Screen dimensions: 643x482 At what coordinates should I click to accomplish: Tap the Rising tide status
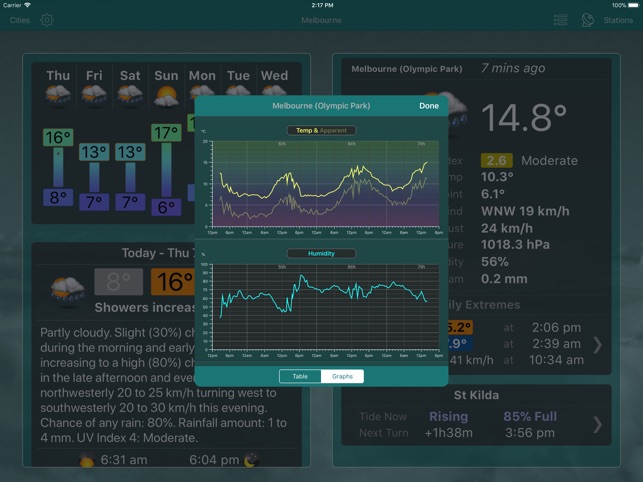tap(448, 416)
